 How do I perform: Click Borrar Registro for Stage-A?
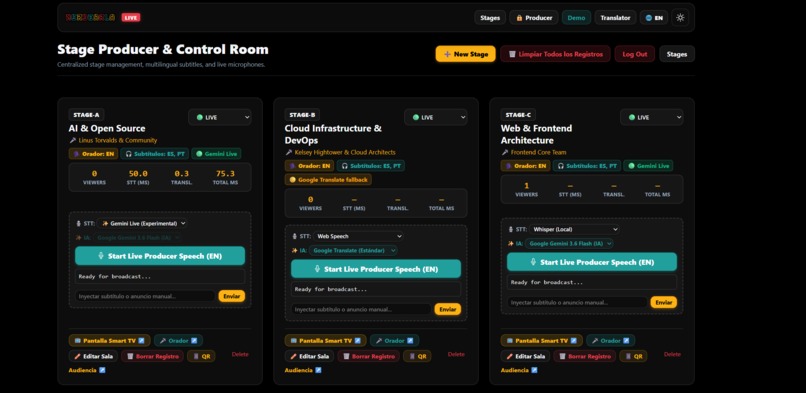tap(153, 356)
